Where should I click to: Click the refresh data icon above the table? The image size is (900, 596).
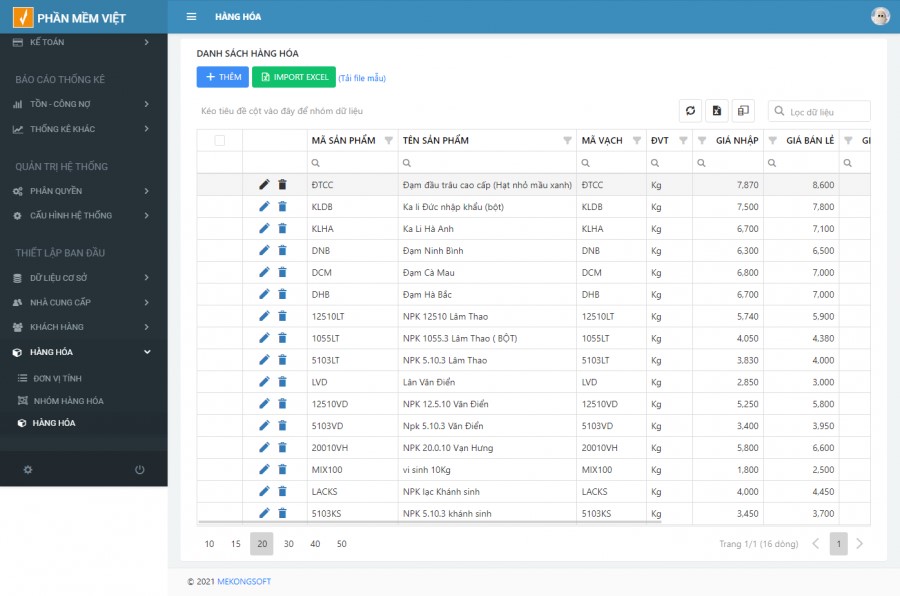pos(690,111)
